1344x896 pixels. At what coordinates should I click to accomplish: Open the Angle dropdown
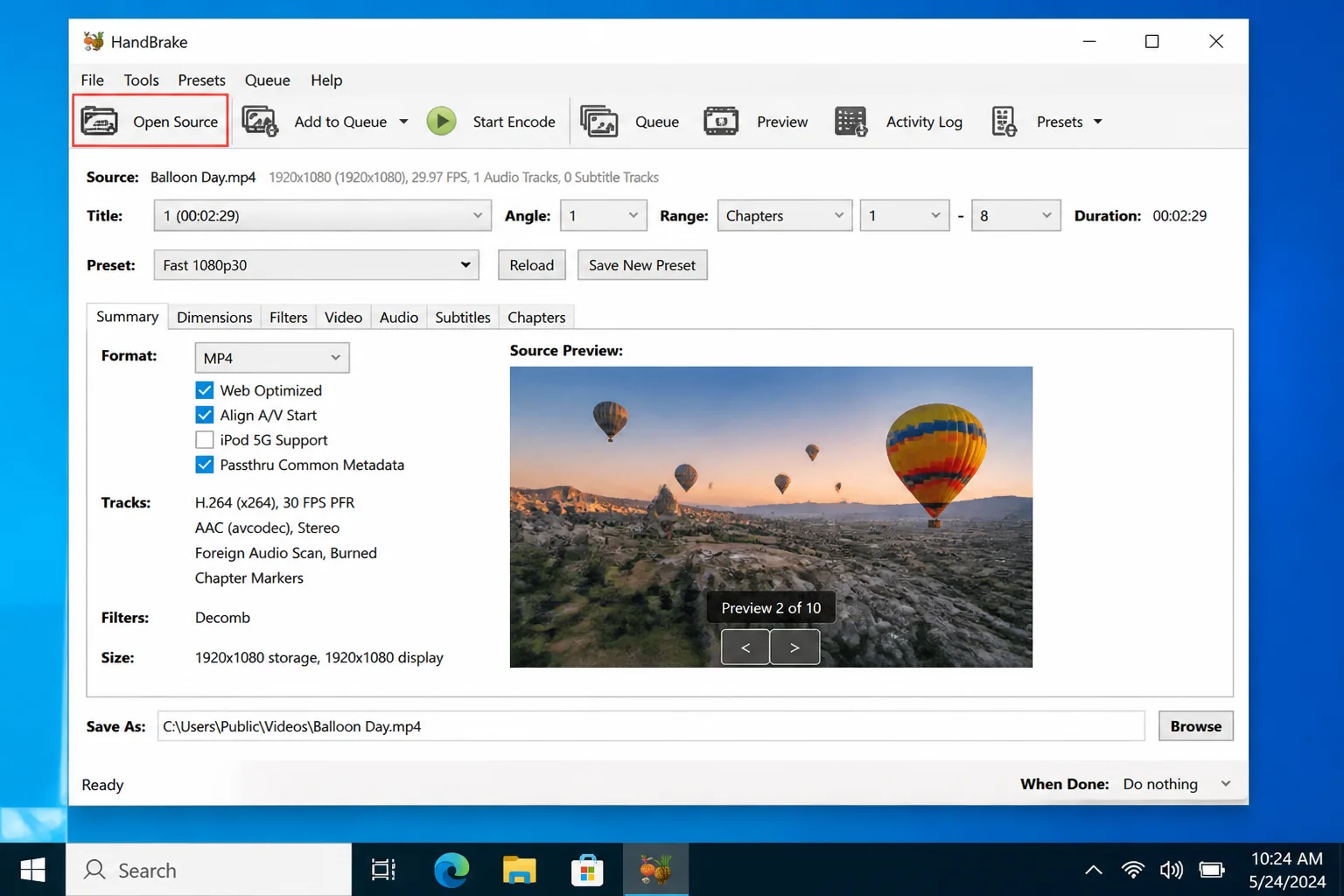(x=603, y=215)
